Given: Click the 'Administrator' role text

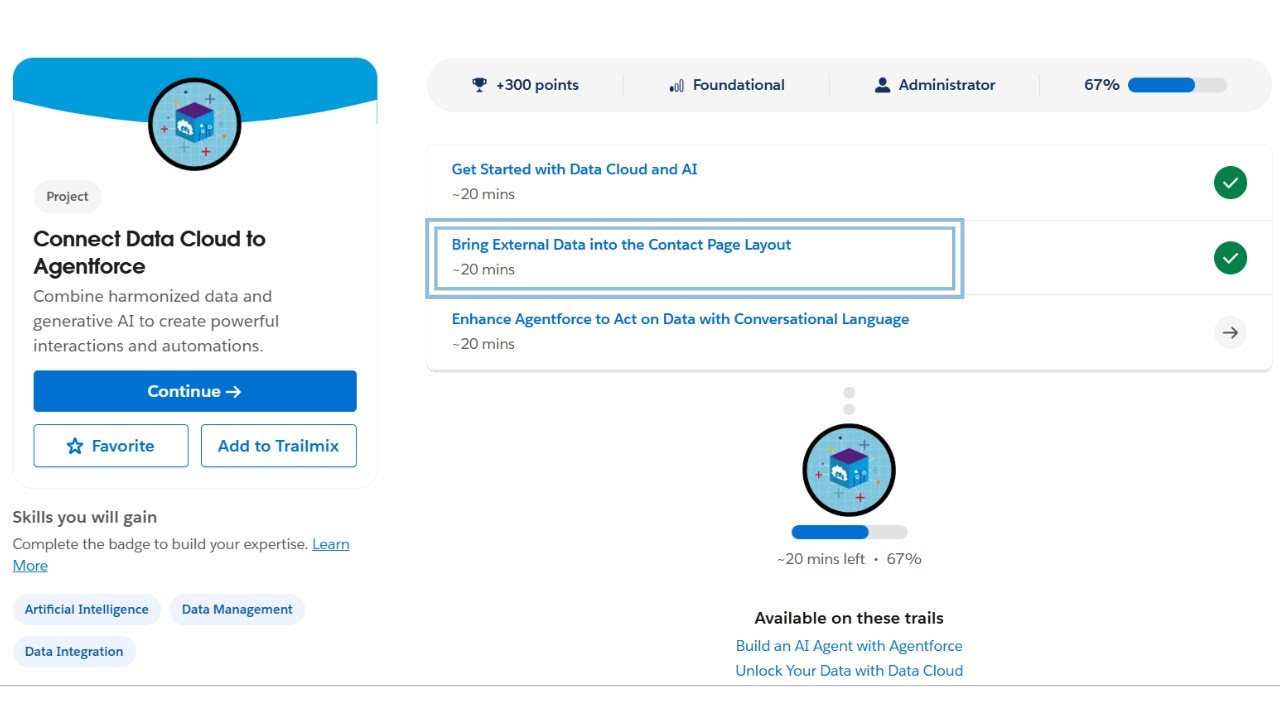Looking at the screenshot, I should pyautogui.click(x=947, y=85).
